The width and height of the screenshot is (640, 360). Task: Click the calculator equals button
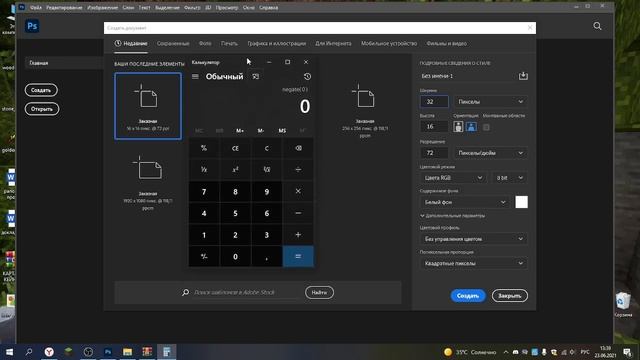[x=298, y=256]
